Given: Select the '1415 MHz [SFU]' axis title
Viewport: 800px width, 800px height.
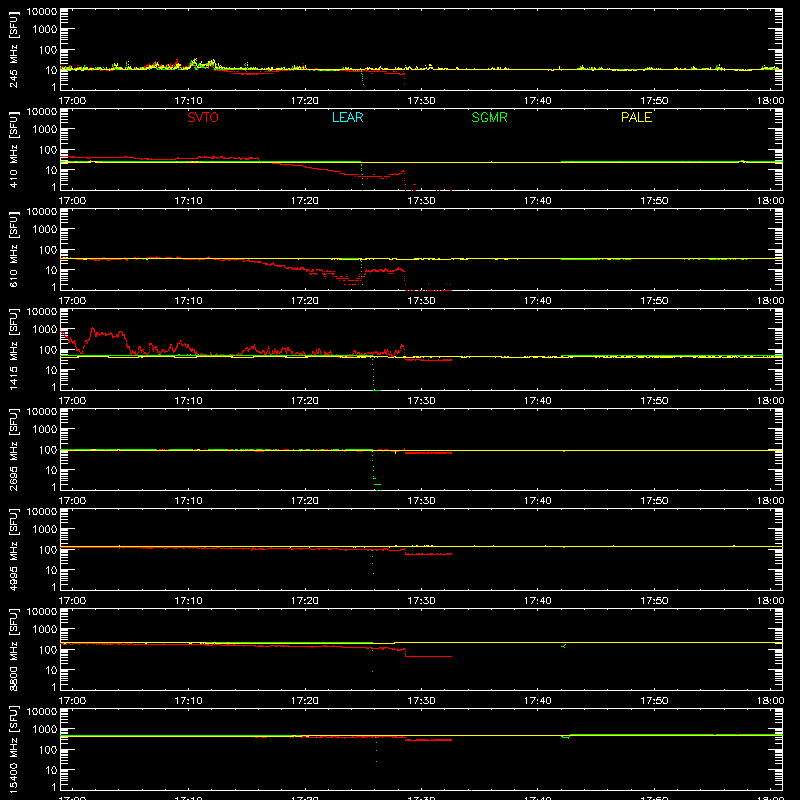Looking at the screenshot, I should [13, 349].
